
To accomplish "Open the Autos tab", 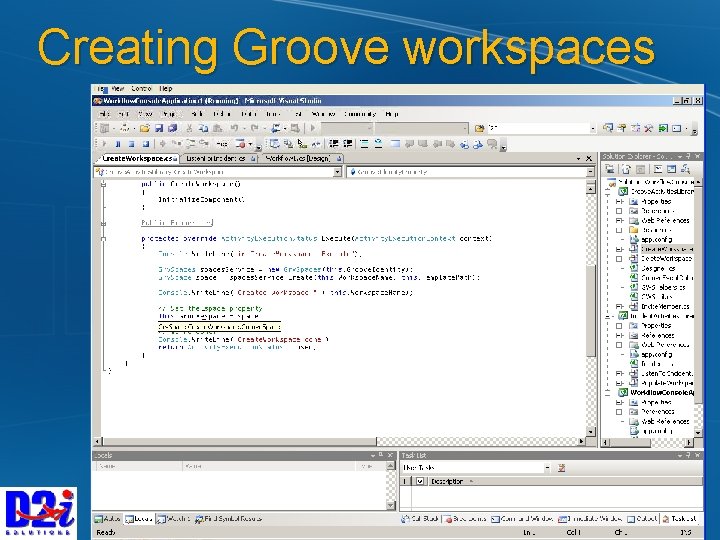I will point(107,519).
